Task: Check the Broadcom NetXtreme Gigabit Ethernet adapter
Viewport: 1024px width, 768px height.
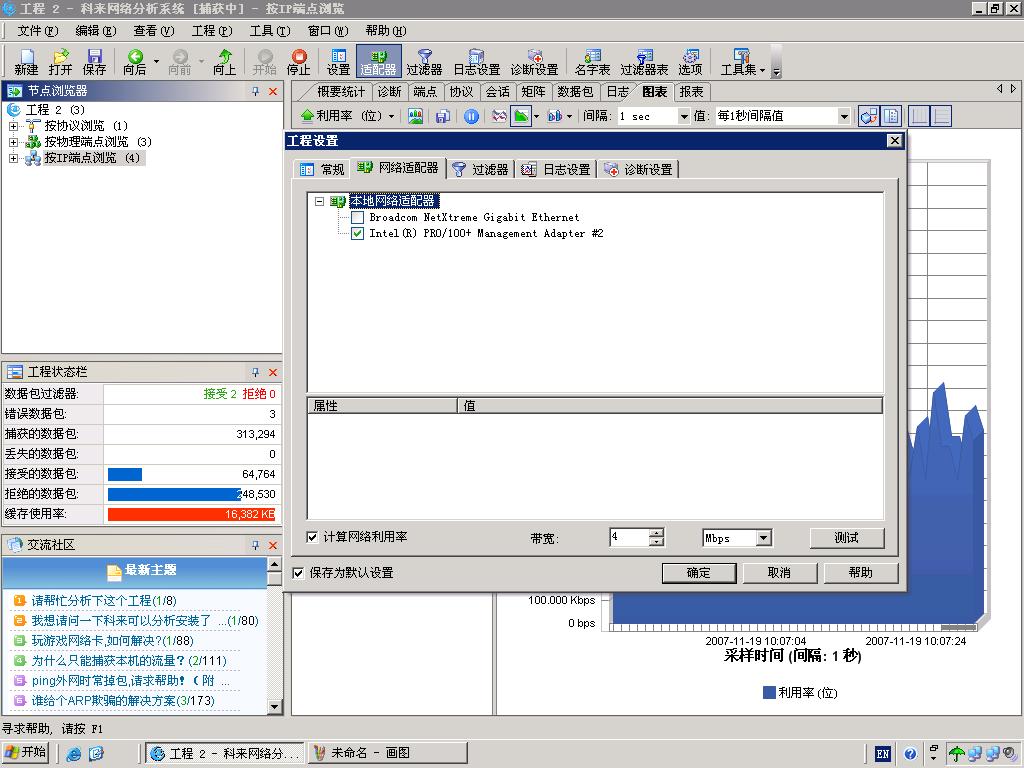Action: click(x=357, y=217)
